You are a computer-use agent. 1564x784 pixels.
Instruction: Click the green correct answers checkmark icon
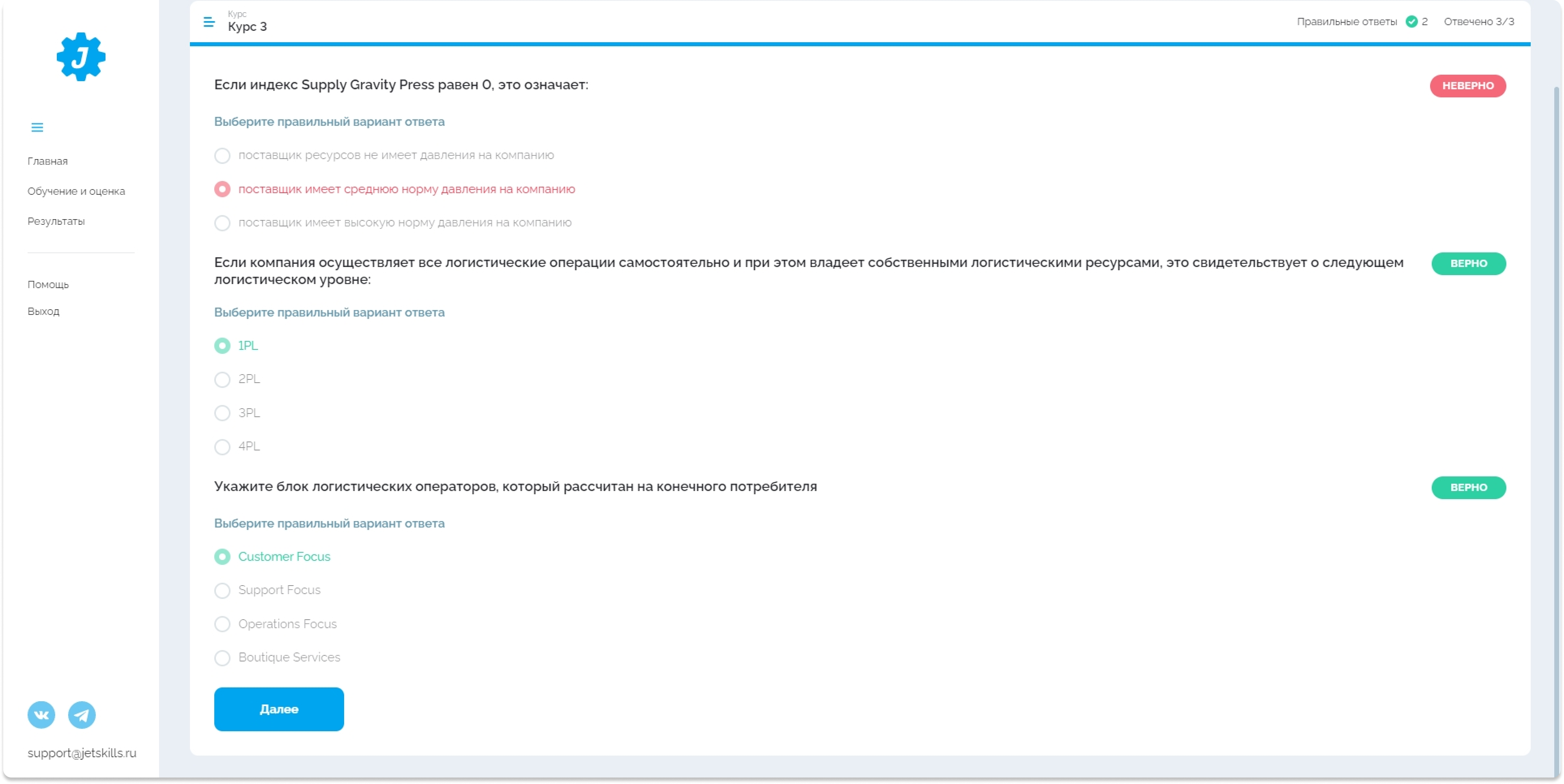pos(1411,22)
